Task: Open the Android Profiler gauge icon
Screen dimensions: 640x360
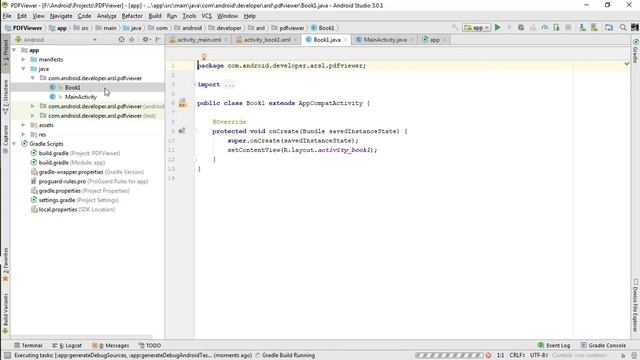Action: (545, 28)
